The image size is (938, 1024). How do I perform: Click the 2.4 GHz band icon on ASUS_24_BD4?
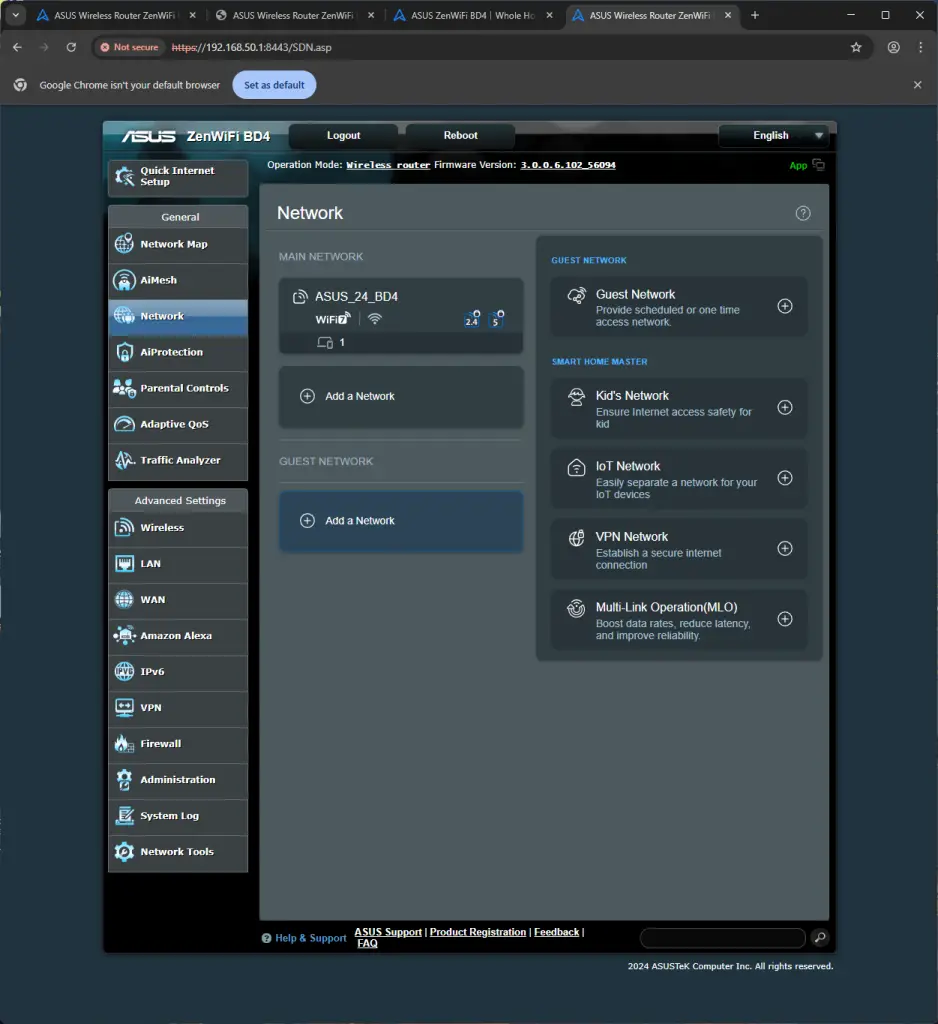click(x=472, y=319)
